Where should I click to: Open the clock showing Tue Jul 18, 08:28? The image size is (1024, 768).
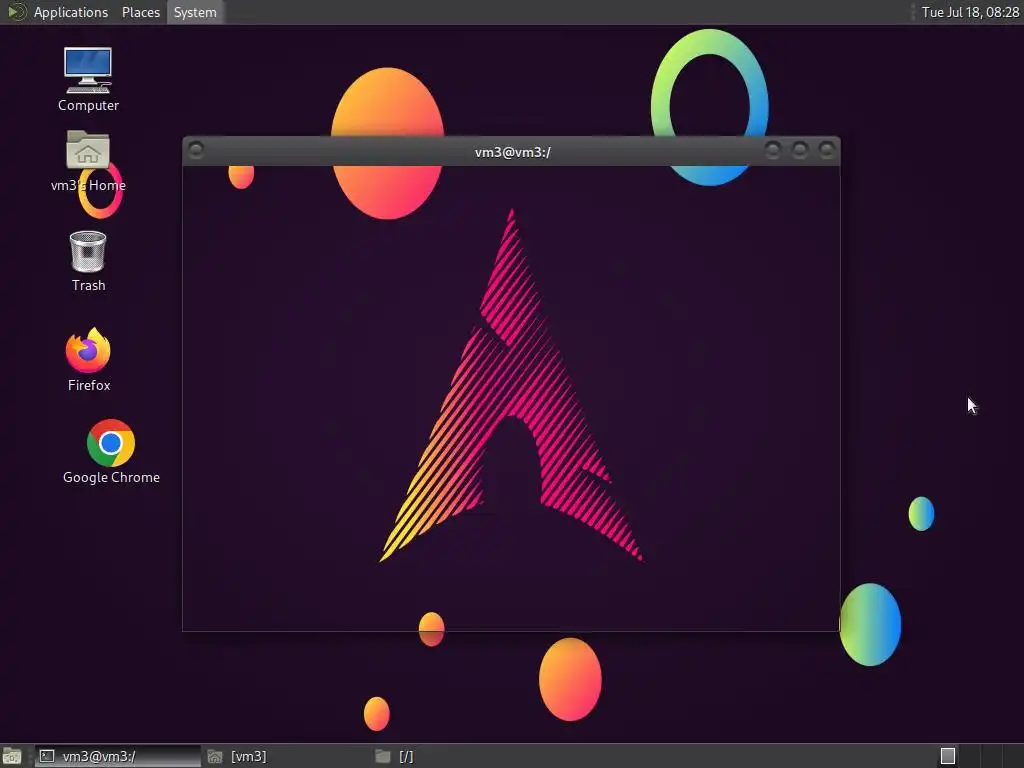(970, 12)
